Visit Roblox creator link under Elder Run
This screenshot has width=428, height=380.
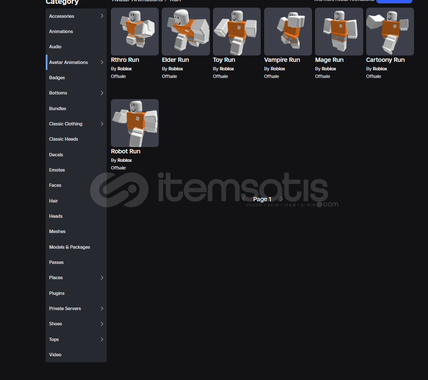175,69
